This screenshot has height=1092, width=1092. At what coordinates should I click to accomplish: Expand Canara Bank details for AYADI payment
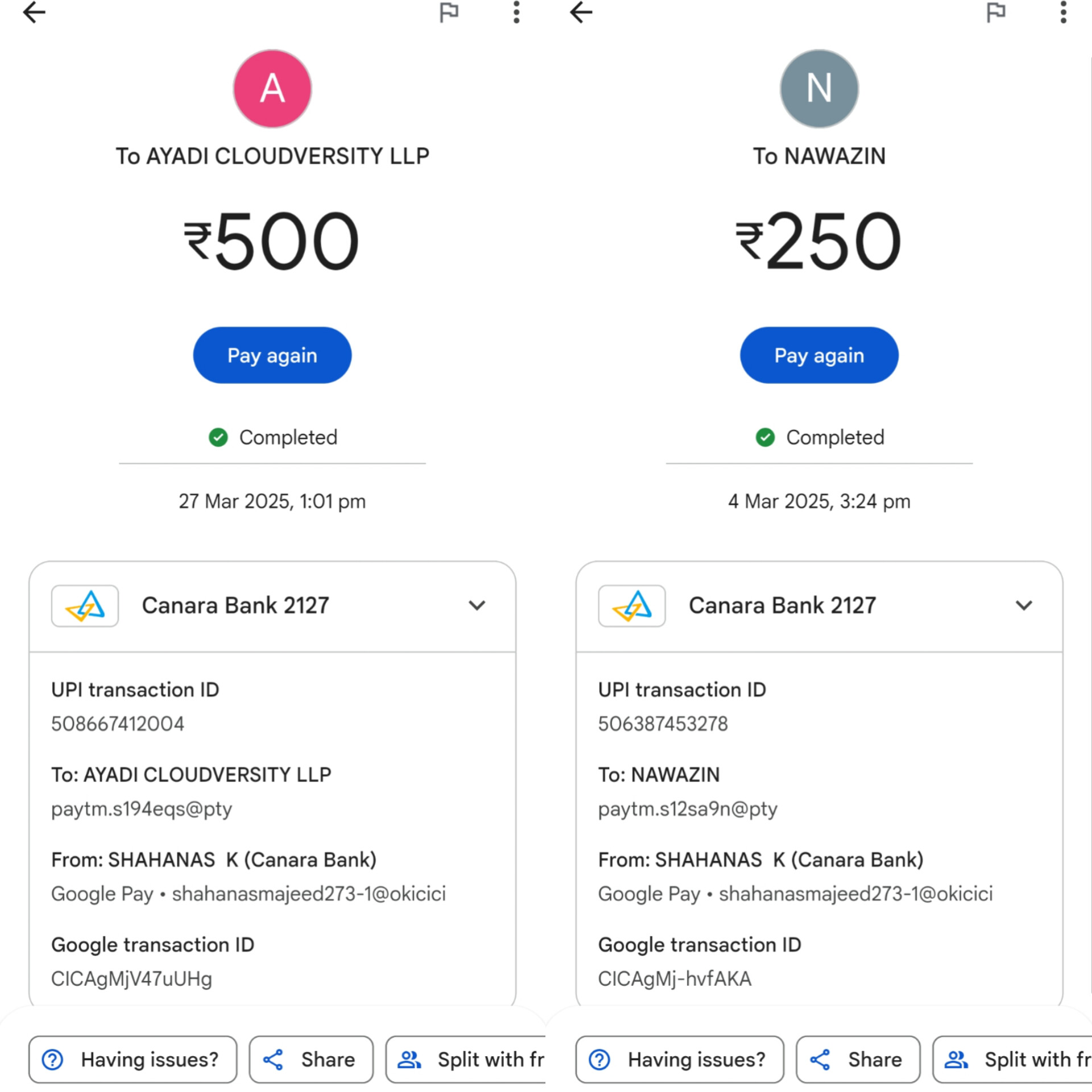point(477,605)
